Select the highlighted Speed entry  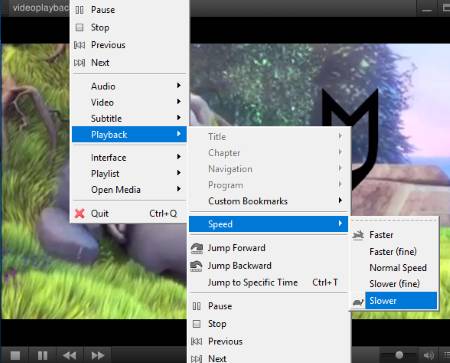click(269, 224)
